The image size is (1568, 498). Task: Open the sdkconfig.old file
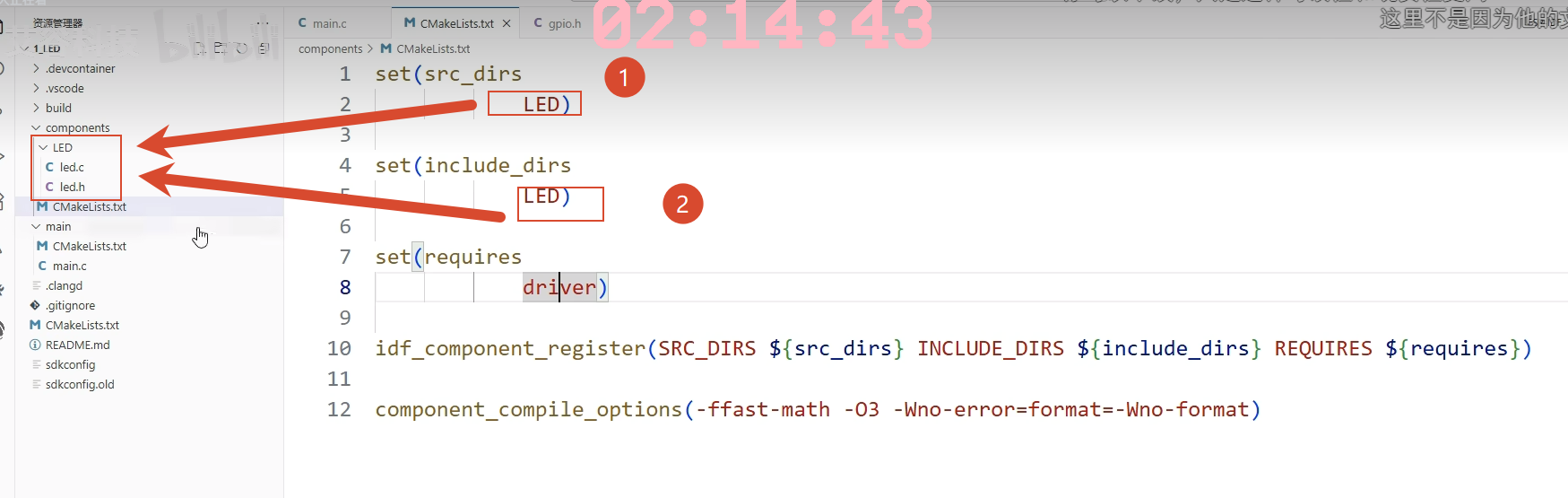[80, 384]
